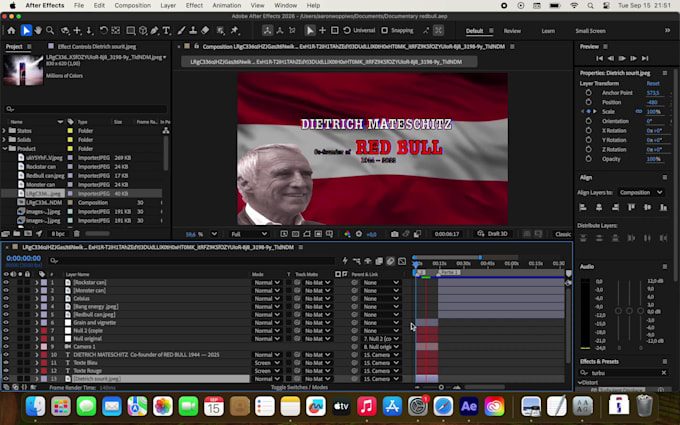Click the timeline Draft 3D lightning icon
Image resolution: width=680 pixels, height=425 pixels.
point(345,261)
